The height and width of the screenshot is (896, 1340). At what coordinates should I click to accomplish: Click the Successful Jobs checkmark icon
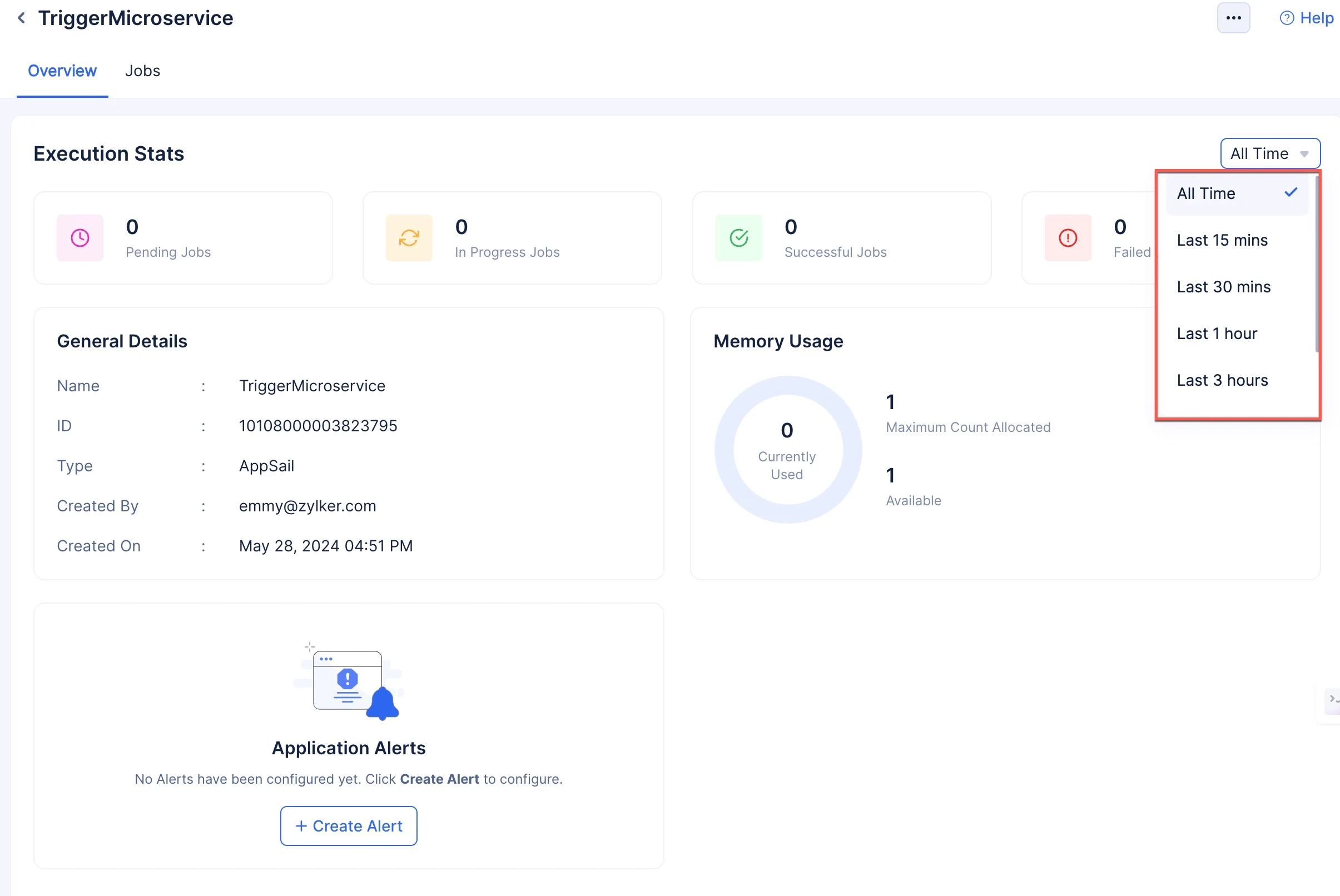tap(738, 238)
